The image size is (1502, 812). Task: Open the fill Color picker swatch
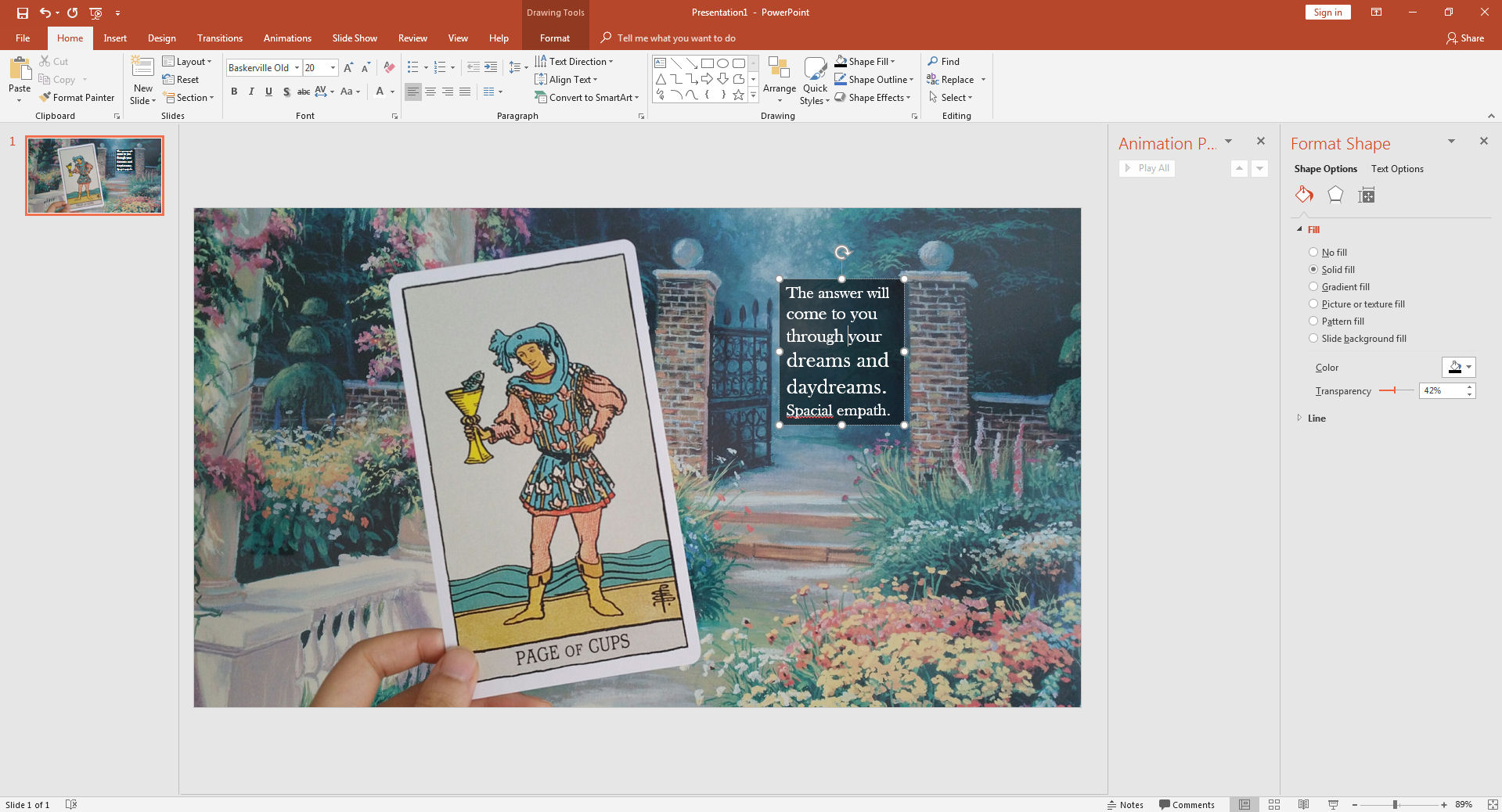point(1458,367)
